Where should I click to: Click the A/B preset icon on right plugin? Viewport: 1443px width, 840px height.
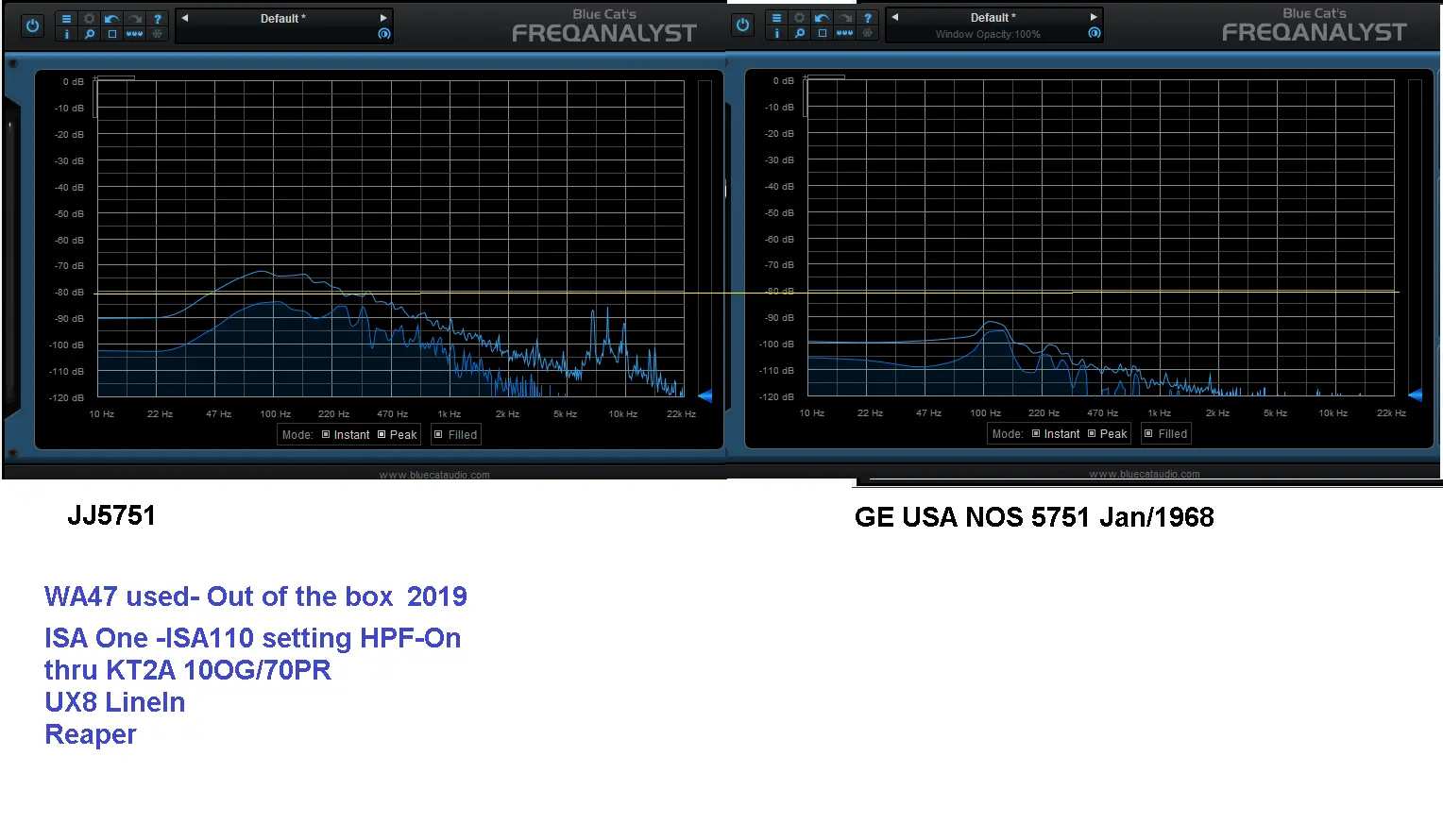click(x=1094, y=33)
